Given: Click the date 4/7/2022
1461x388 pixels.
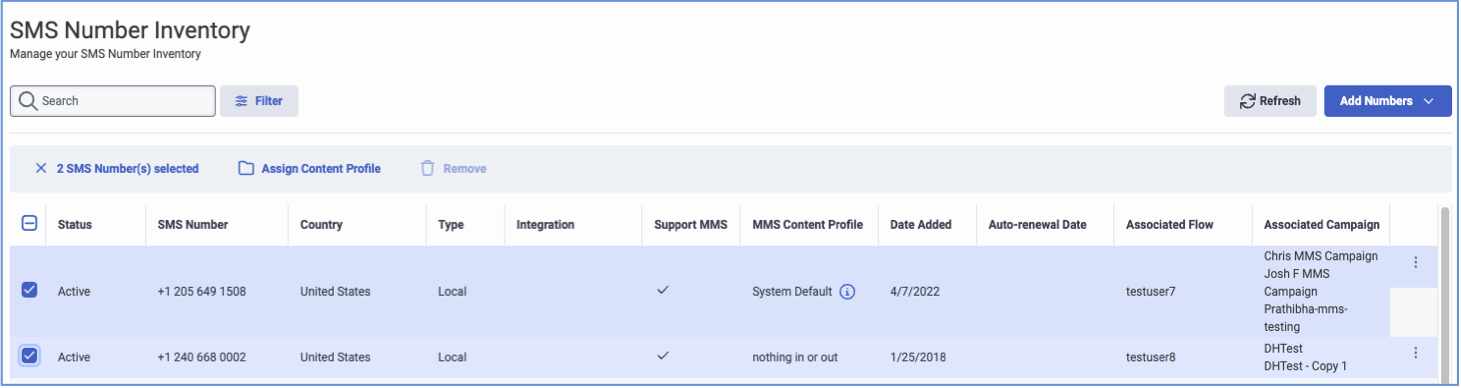Looking at the screenshot, I should point(915,292).
